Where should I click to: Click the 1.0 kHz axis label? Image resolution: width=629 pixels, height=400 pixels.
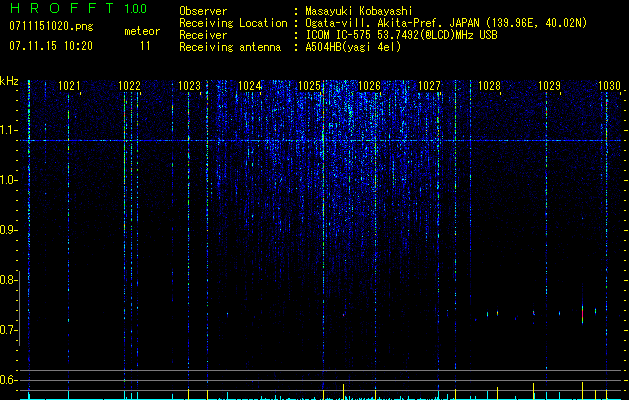pos(8,180)
